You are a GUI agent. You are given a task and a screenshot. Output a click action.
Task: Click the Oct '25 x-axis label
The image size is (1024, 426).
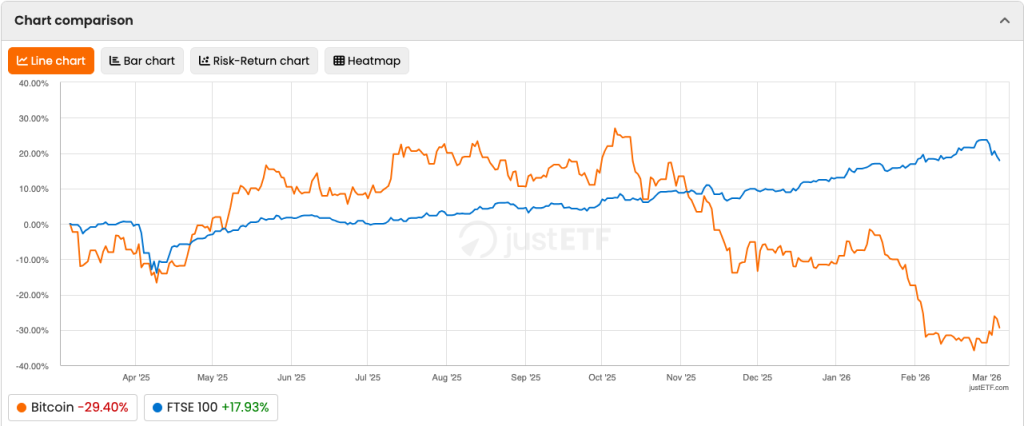[x=602, y=379]
